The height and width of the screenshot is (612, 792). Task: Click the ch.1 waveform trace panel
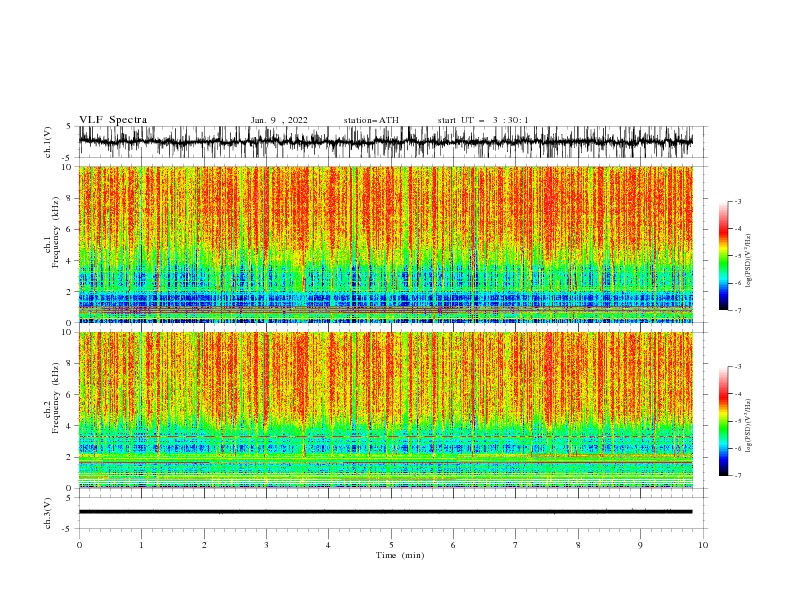392,142
